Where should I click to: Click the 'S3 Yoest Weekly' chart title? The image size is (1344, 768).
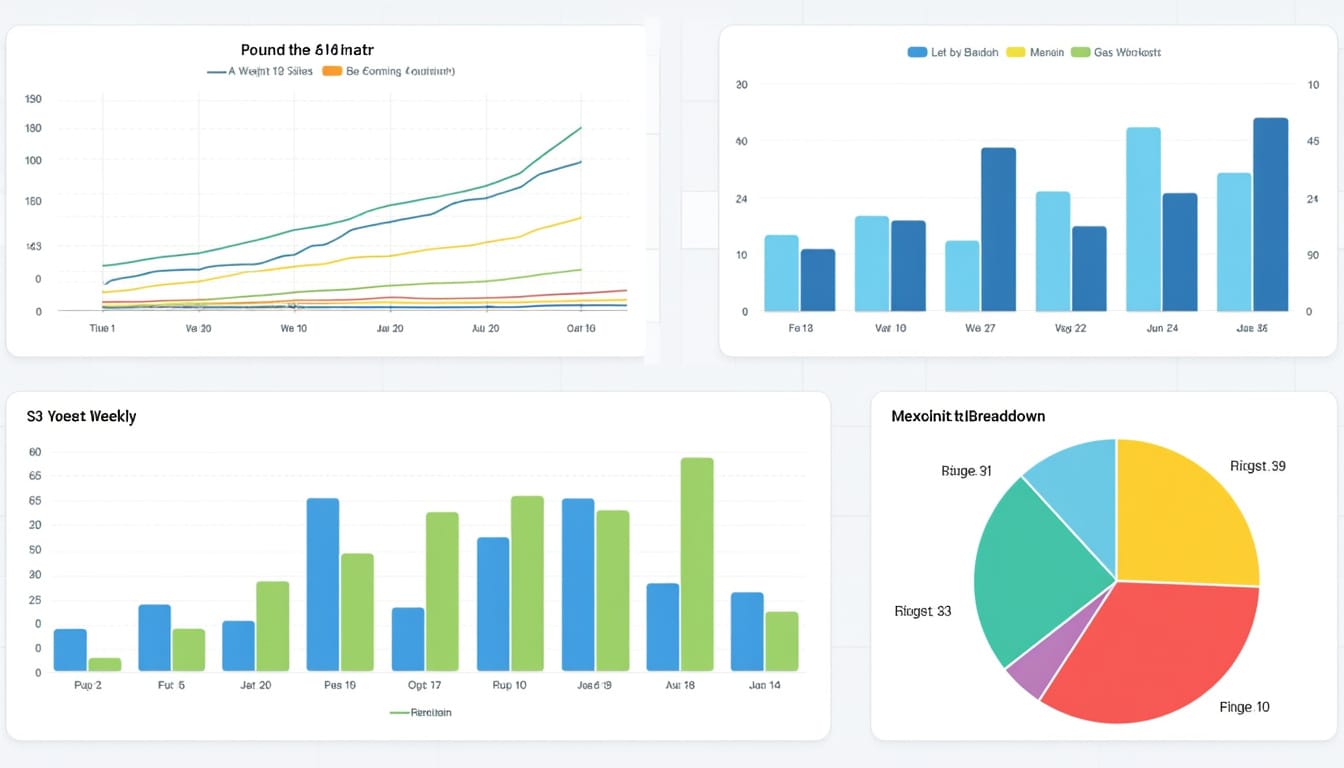[x=81, y=416]
